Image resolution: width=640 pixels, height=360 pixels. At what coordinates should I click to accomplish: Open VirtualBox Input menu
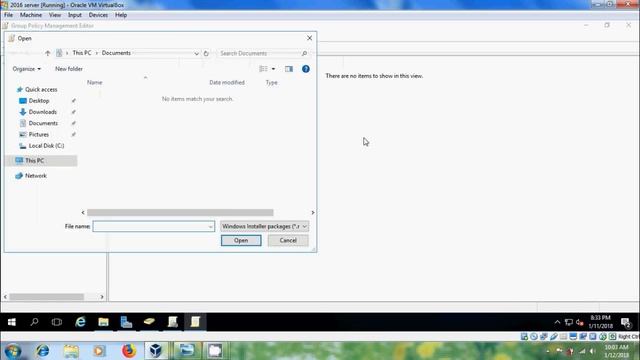[75, 15]
